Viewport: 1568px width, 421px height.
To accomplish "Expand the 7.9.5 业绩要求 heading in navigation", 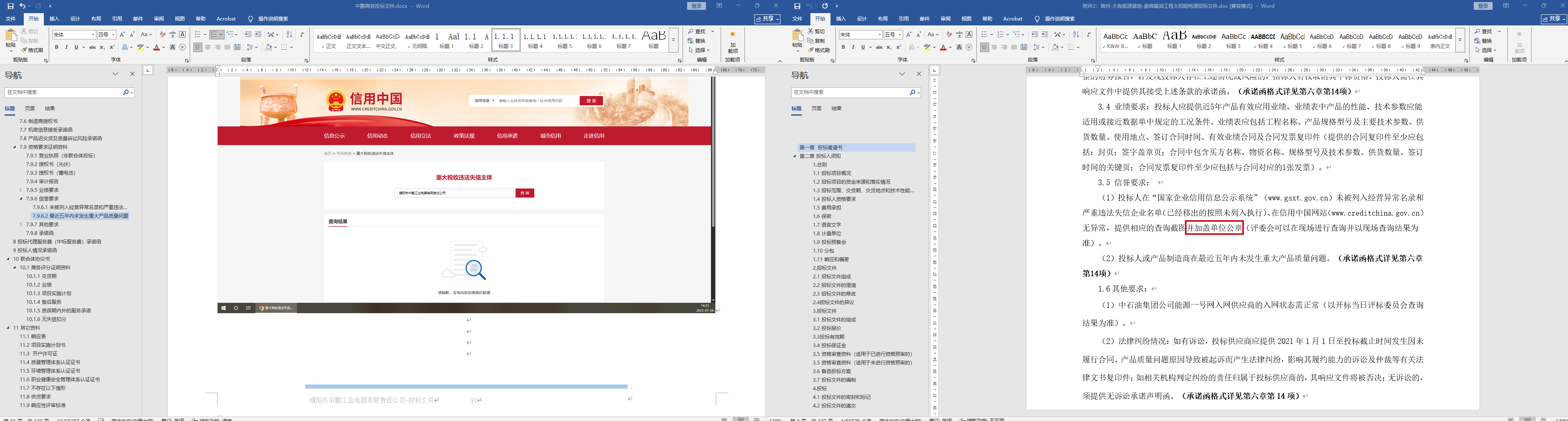I will (21, 190).
